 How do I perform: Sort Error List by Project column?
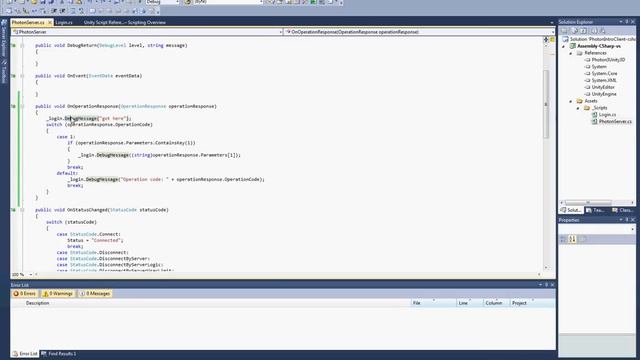[x=532, y=303]
